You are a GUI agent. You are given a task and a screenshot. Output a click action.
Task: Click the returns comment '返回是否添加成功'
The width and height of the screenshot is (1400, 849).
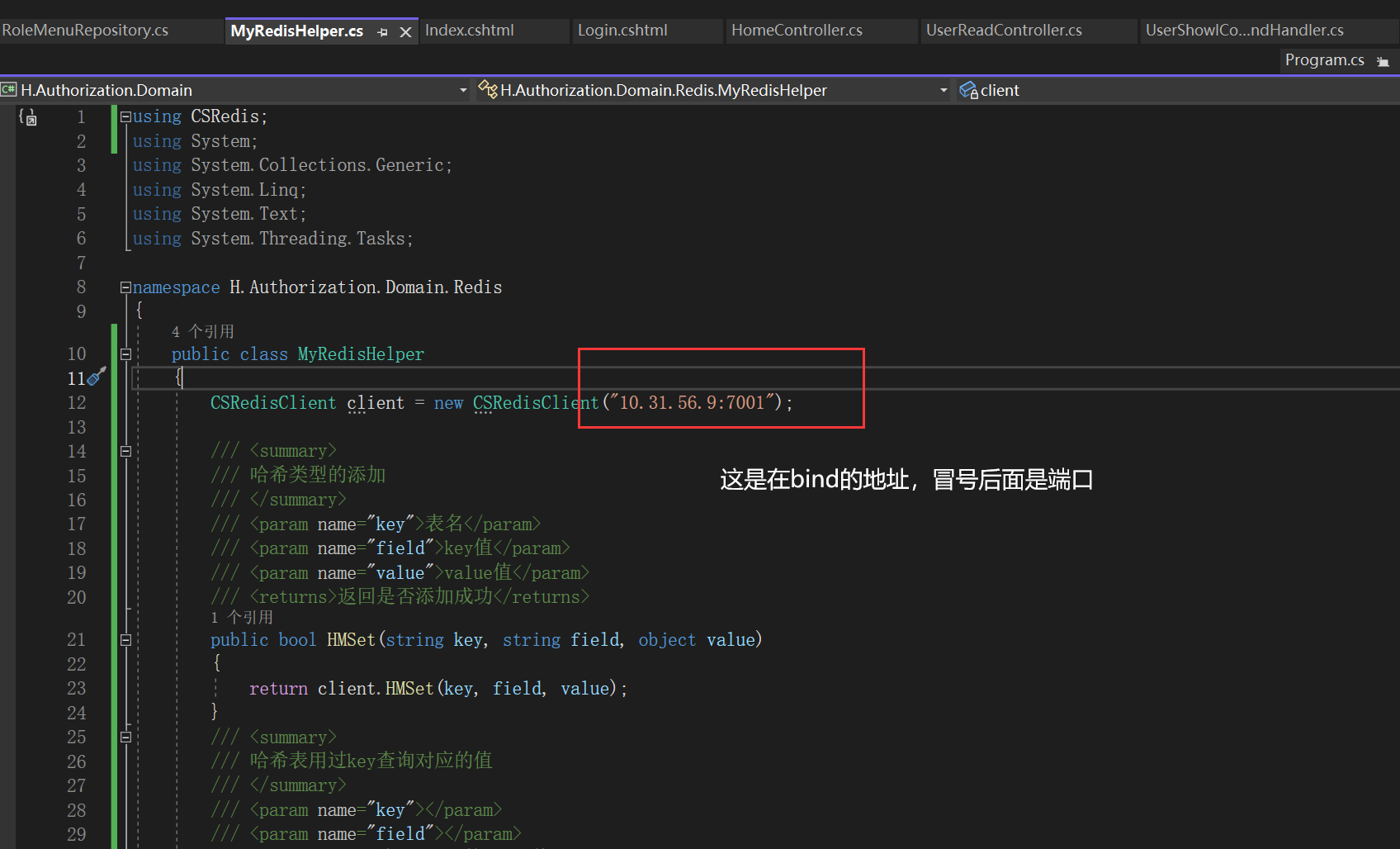point(415,596)
